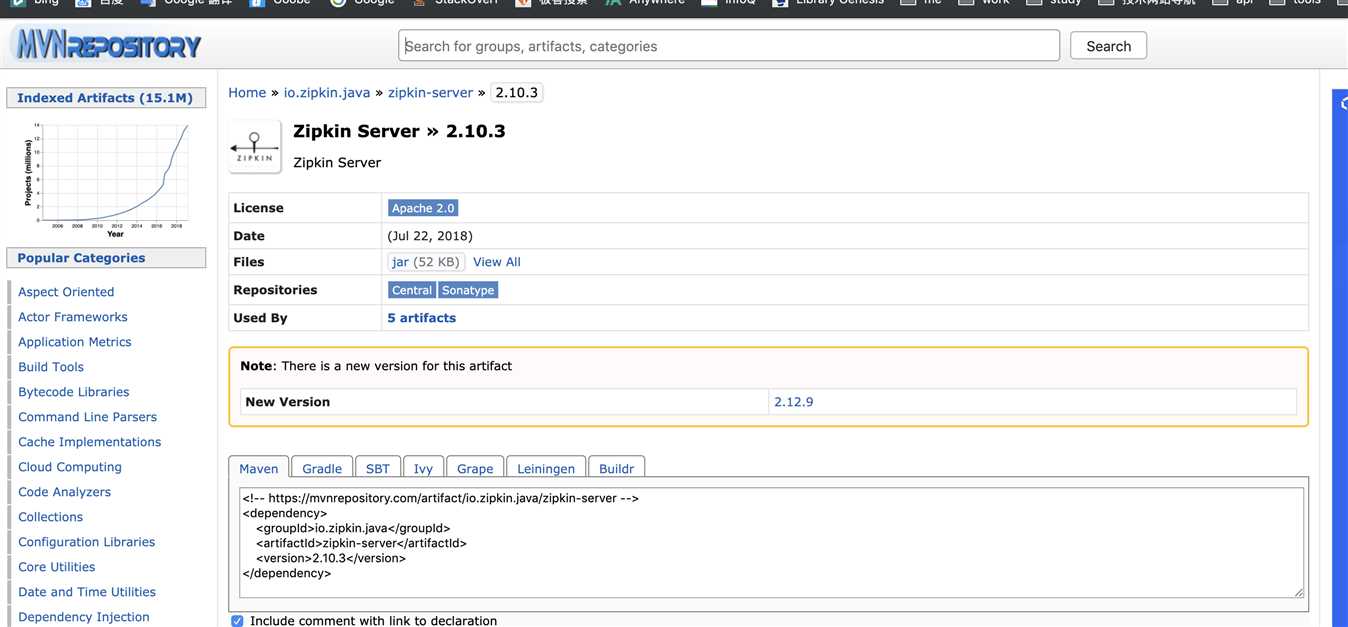Image resolution: width=1348 pixels, height=627 pixels.
Task: Open the Bytecode Libraries category
Action: click(74, 392)
